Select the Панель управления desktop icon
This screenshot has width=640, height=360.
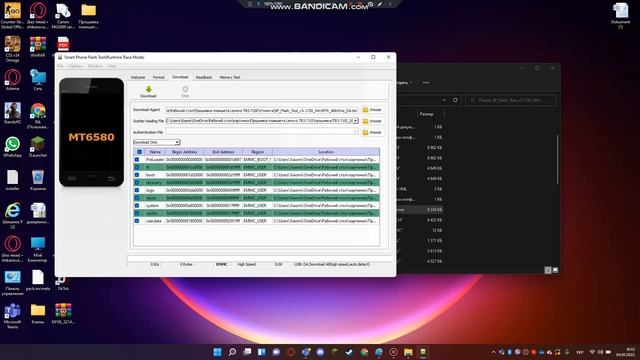(x=12, y=283)
